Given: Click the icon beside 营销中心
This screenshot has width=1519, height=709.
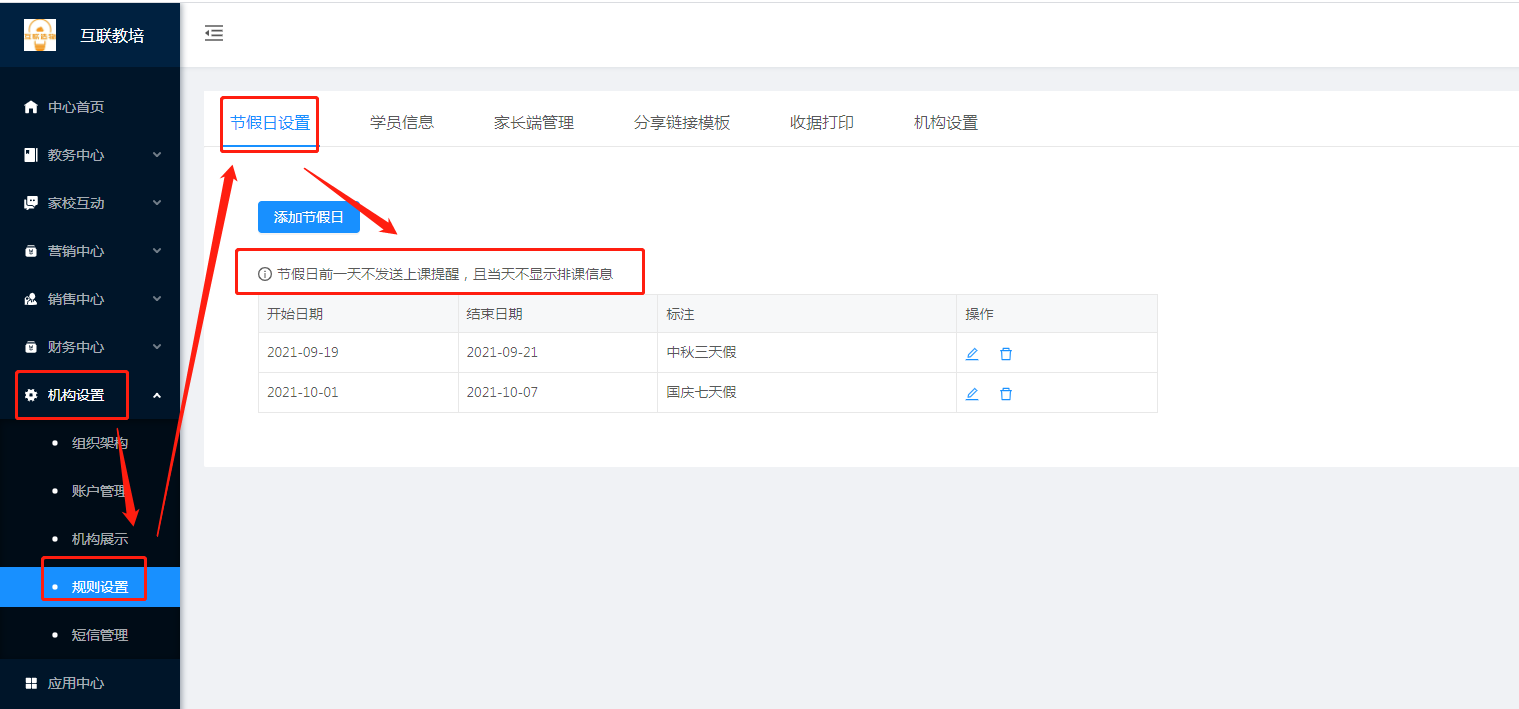Looking at the screenshot, I should [x=31, y=251].
